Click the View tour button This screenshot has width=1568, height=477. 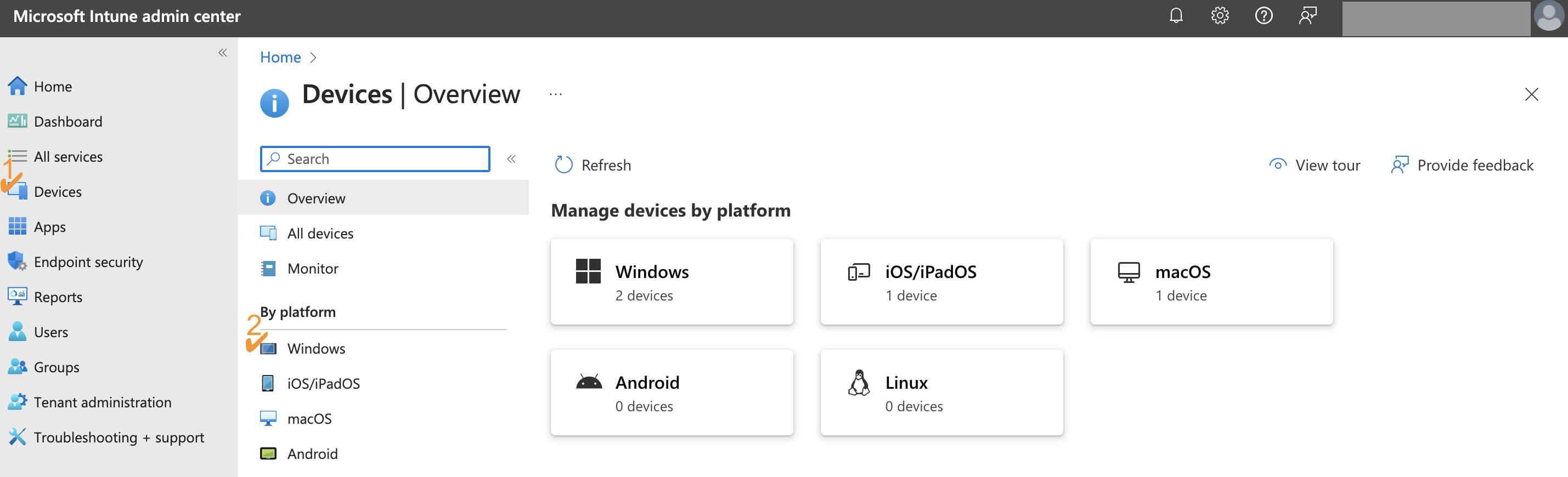(1315, 165)
